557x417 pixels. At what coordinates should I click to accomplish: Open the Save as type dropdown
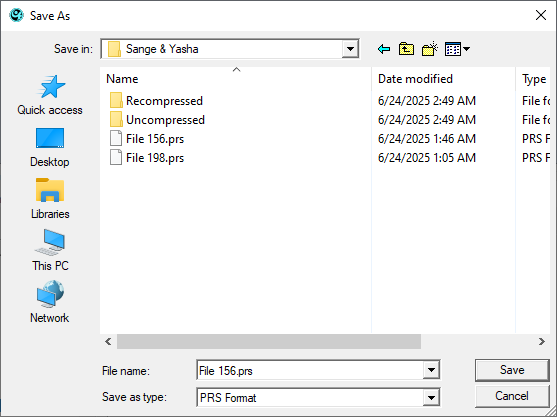click(431, 397)
